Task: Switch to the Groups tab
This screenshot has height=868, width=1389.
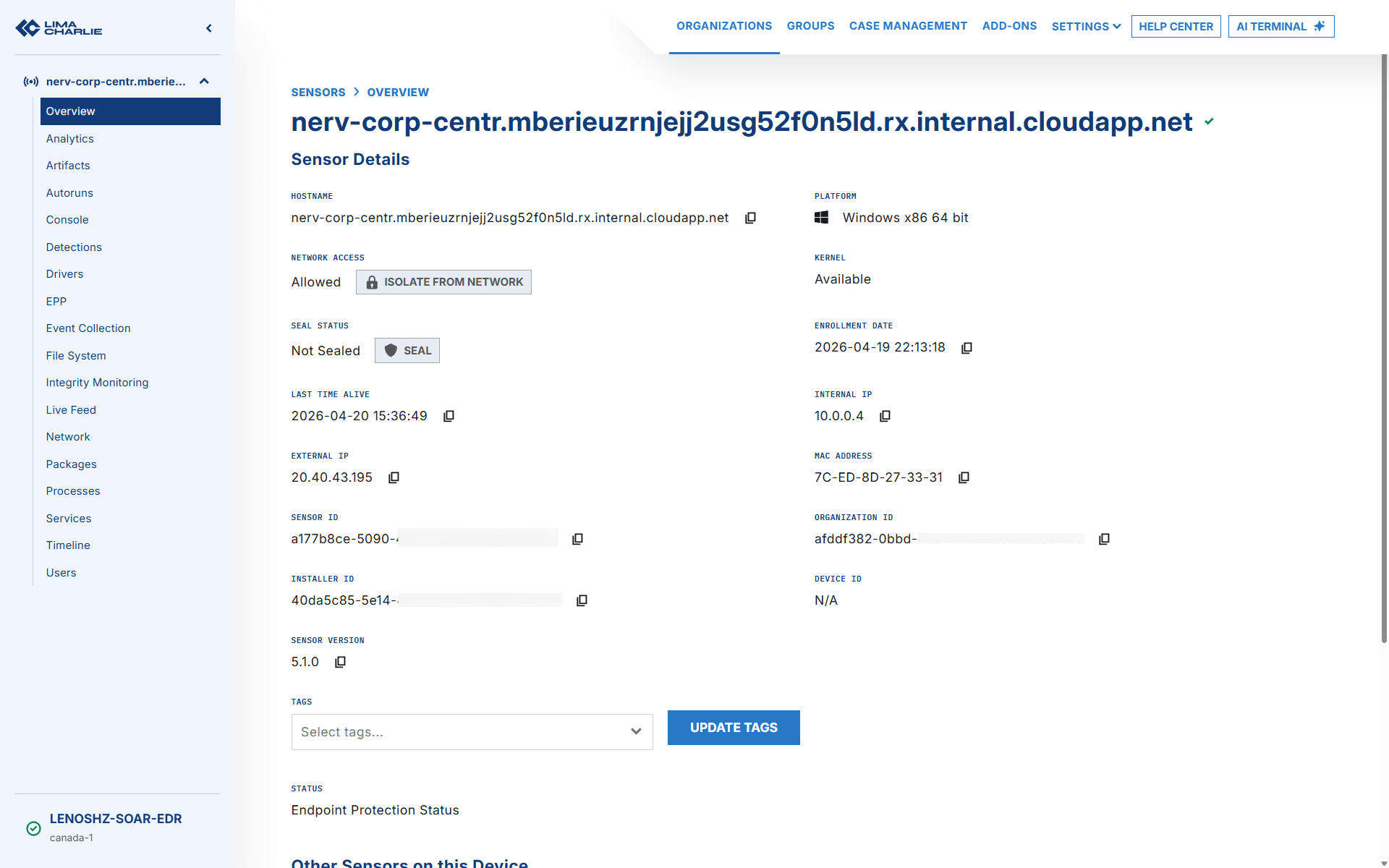Action: point(810,26)
